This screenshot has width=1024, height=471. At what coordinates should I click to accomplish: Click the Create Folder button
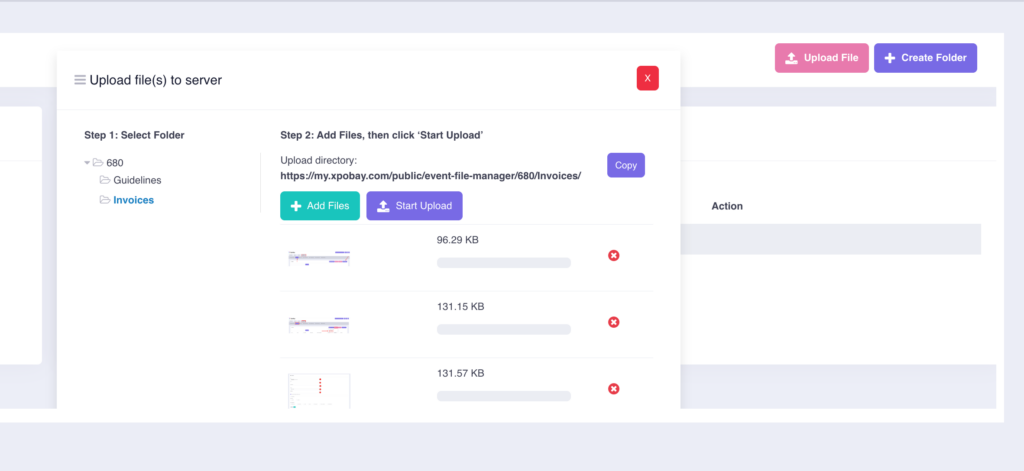[925, 58]
